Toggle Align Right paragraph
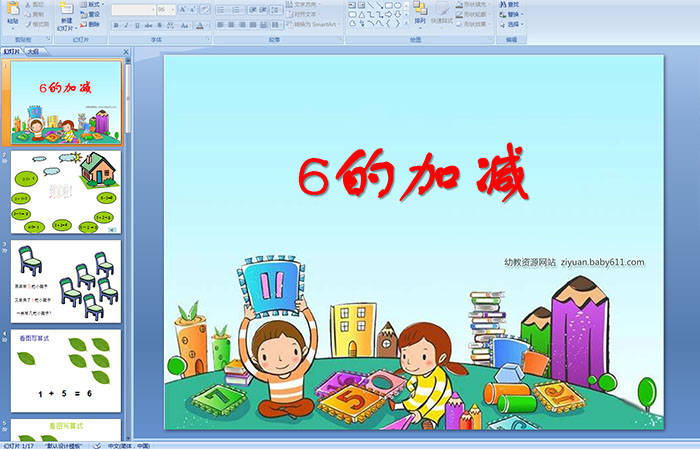 click(242, 25)
